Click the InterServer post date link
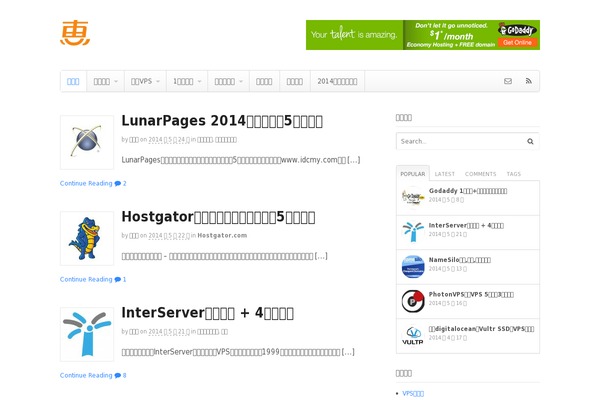The image size is (600, 400). [169, 331]
